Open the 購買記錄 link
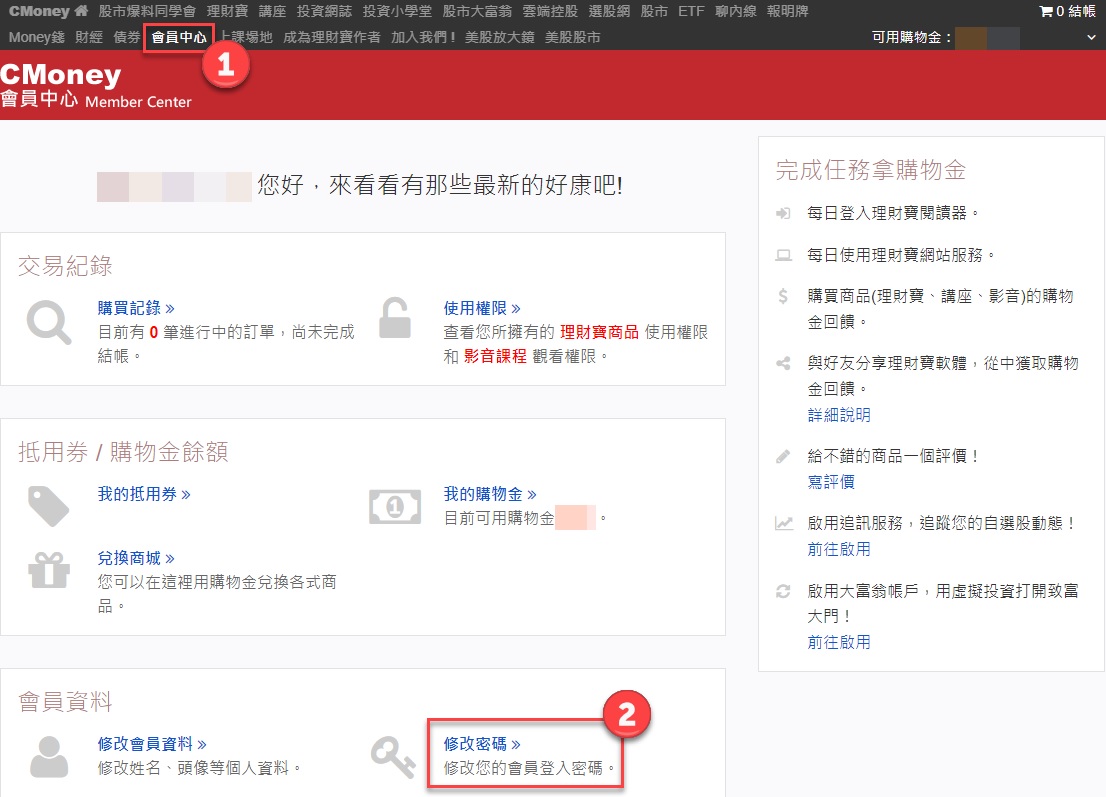 click(x=136, y=308)
